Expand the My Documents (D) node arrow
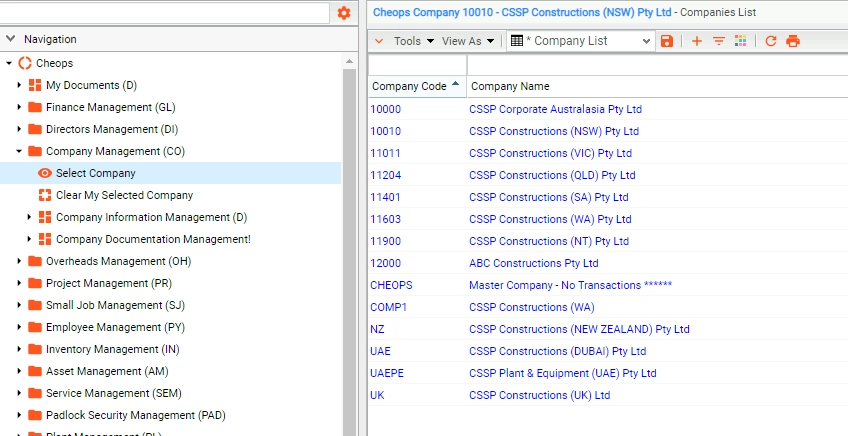The image size is (848, 436). pyautogui.click(x=19, y=85)
